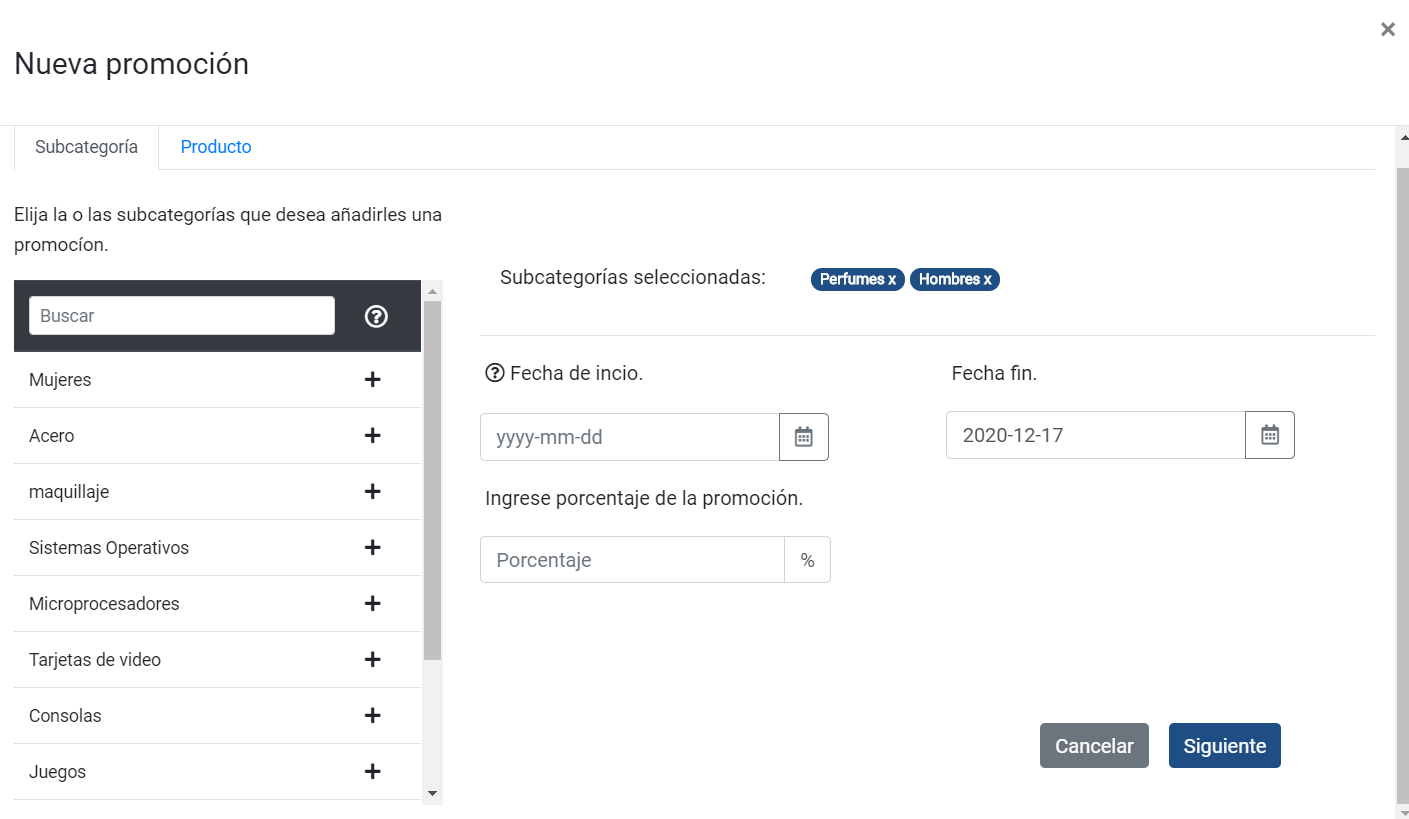Add Microprocesadores with its plus icon
This screenshot has width=1409, height=819.
pyautogui.click(x=373, y=604)
